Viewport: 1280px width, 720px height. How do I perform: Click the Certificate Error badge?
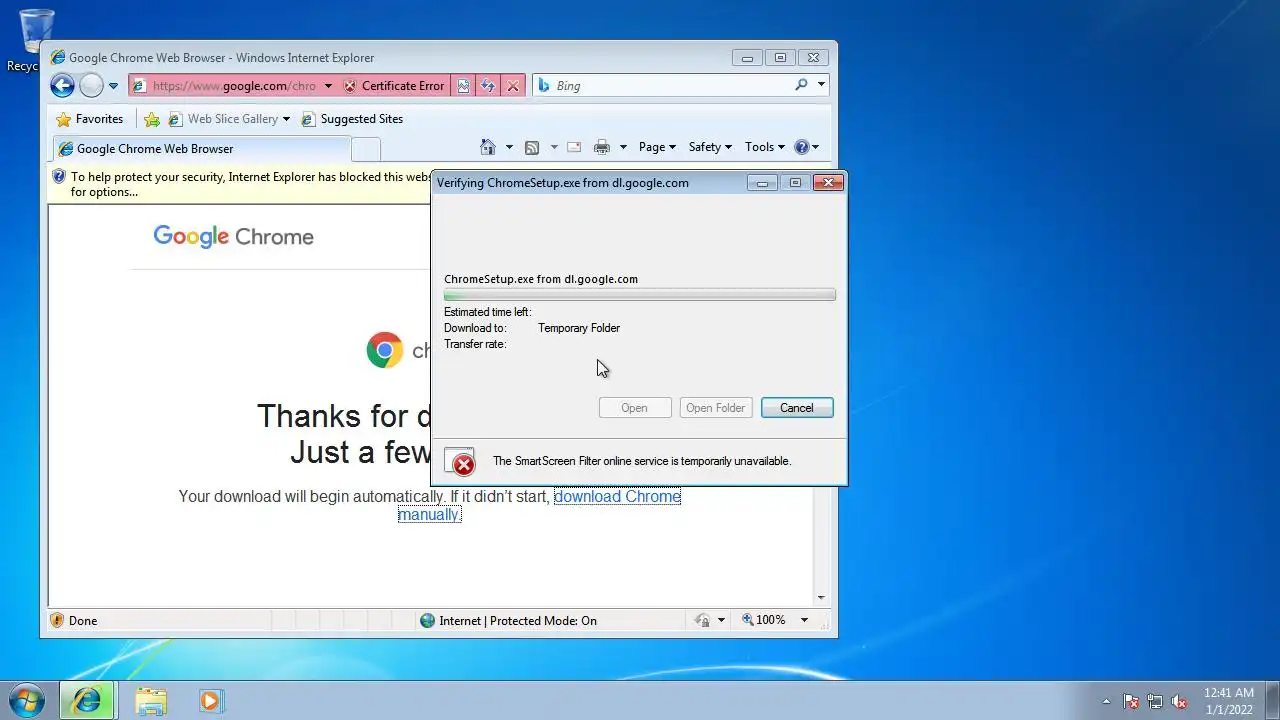pos(394,86)
